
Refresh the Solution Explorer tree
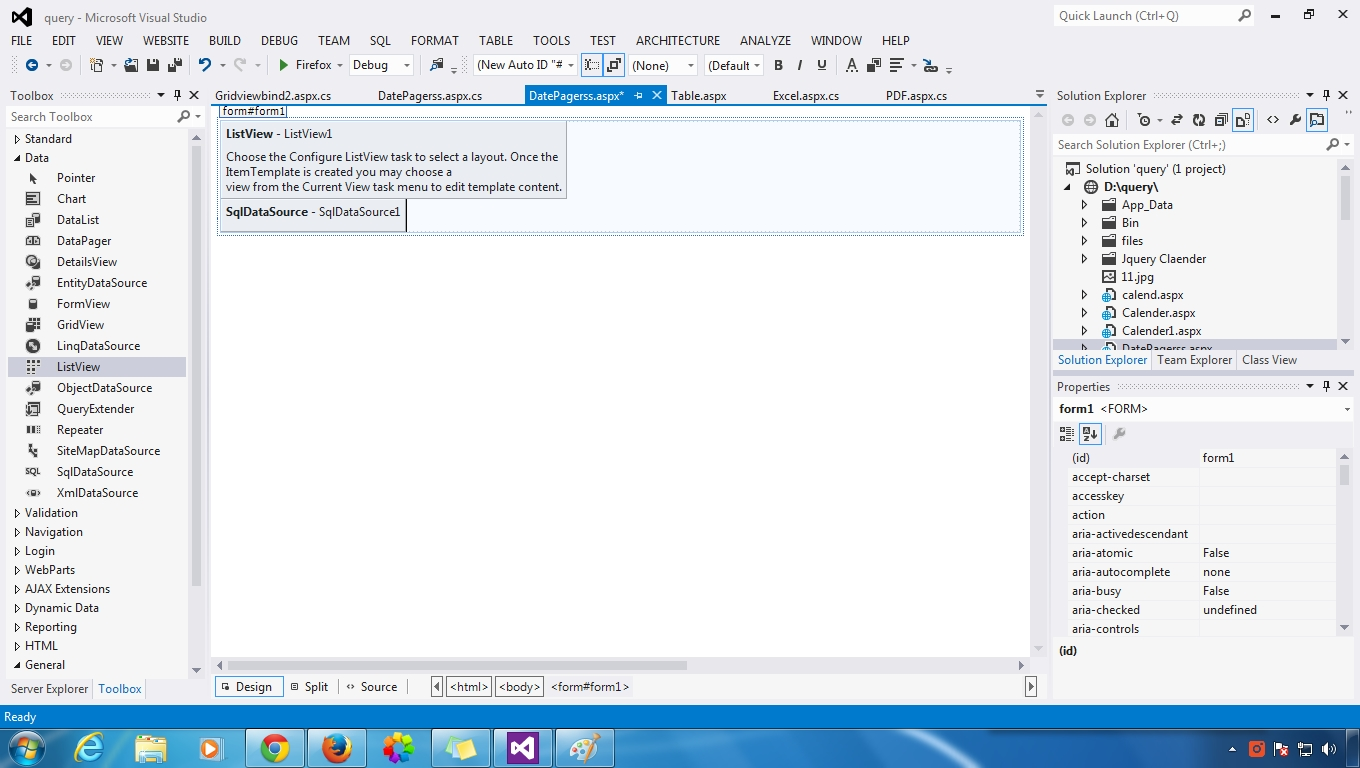coord(1198,120)
